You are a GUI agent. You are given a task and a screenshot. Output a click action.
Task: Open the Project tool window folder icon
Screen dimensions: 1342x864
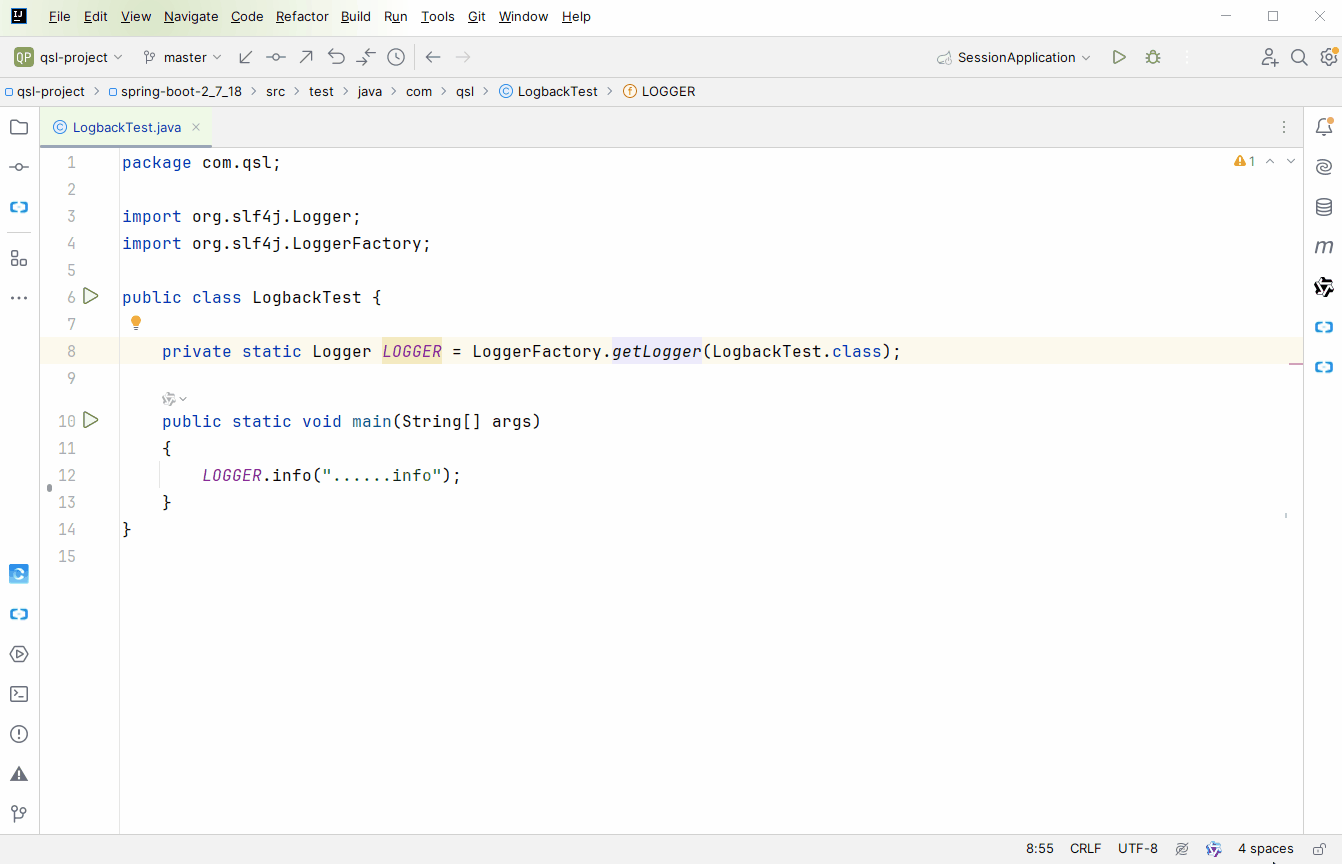coord(19,127)
